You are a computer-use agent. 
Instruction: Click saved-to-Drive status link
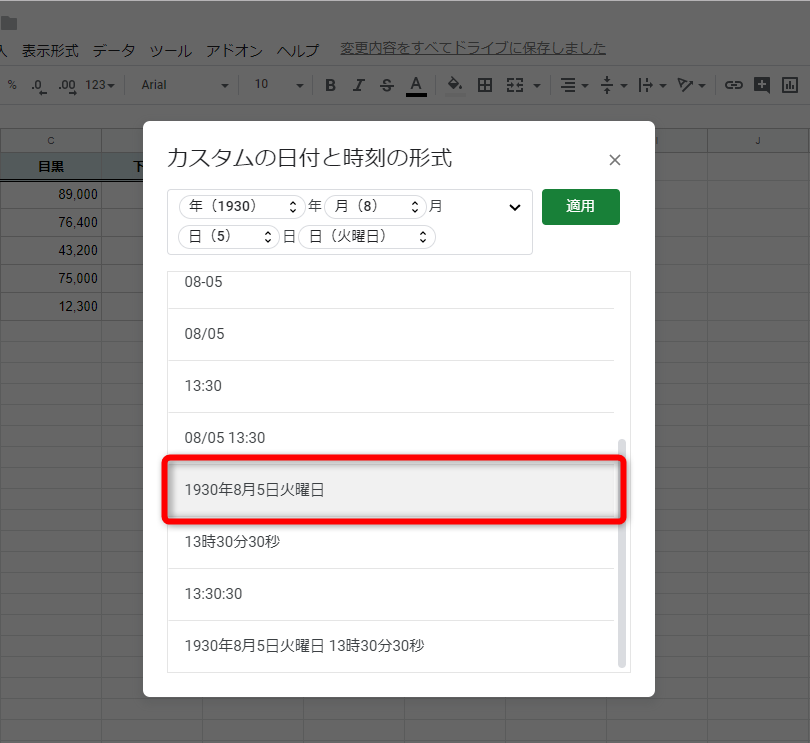click(x=473, y=49)
